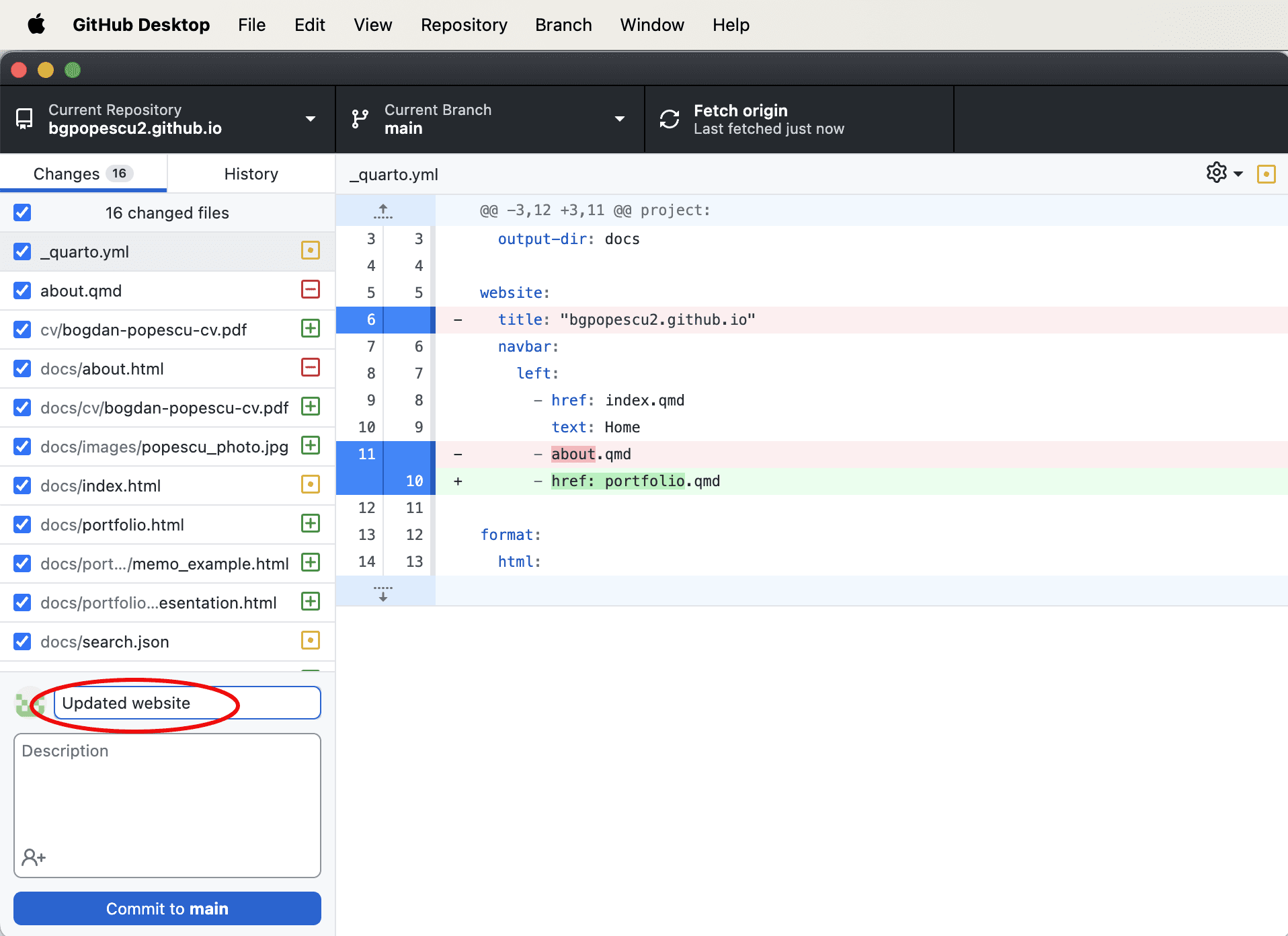This screenshot has width=1288, height=936.
Task: Click the removed status icon beside about.qmd
Action: click(x=310, y=290)
